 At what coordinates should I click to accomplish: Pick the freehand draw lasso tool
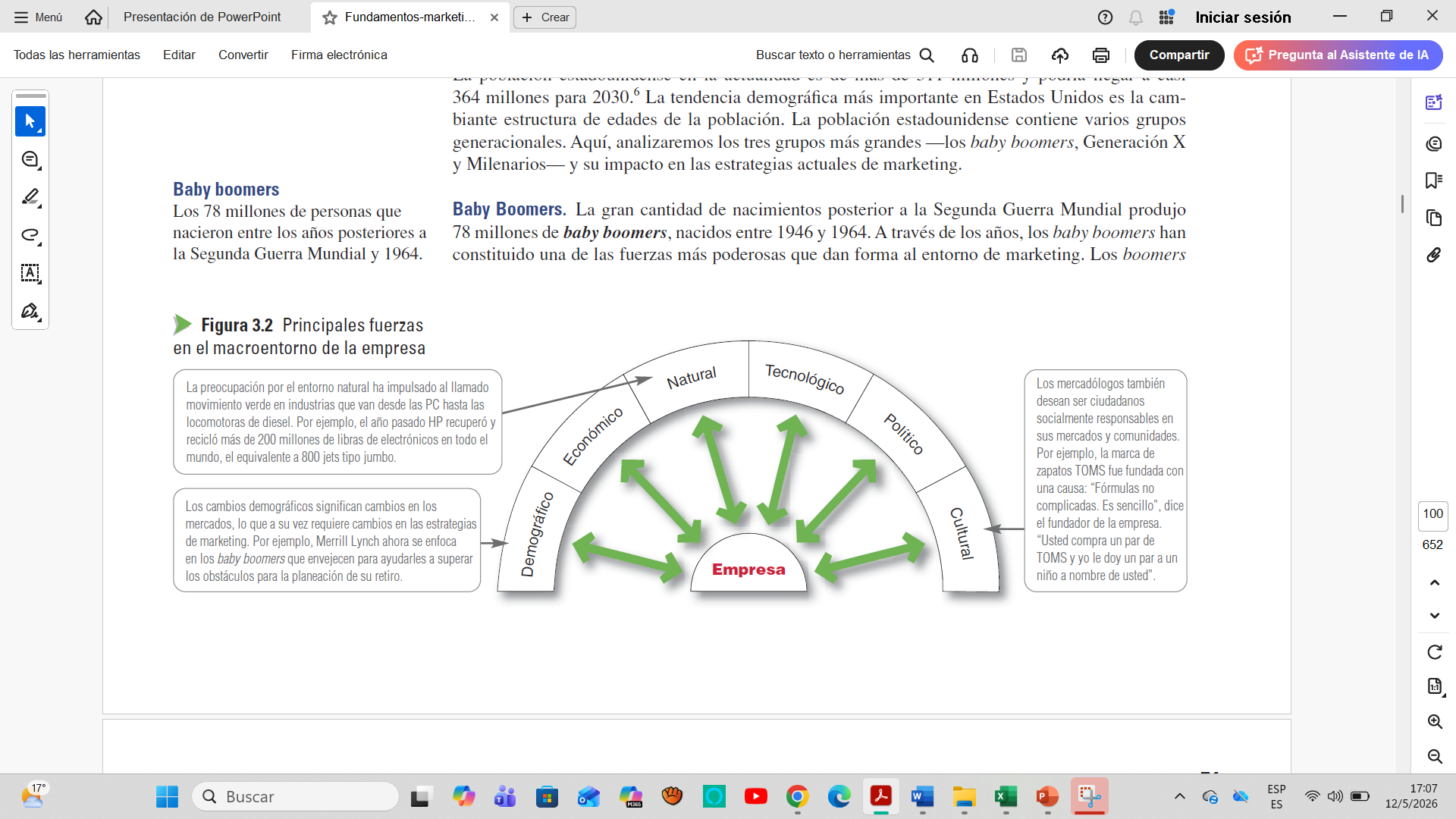30,235
